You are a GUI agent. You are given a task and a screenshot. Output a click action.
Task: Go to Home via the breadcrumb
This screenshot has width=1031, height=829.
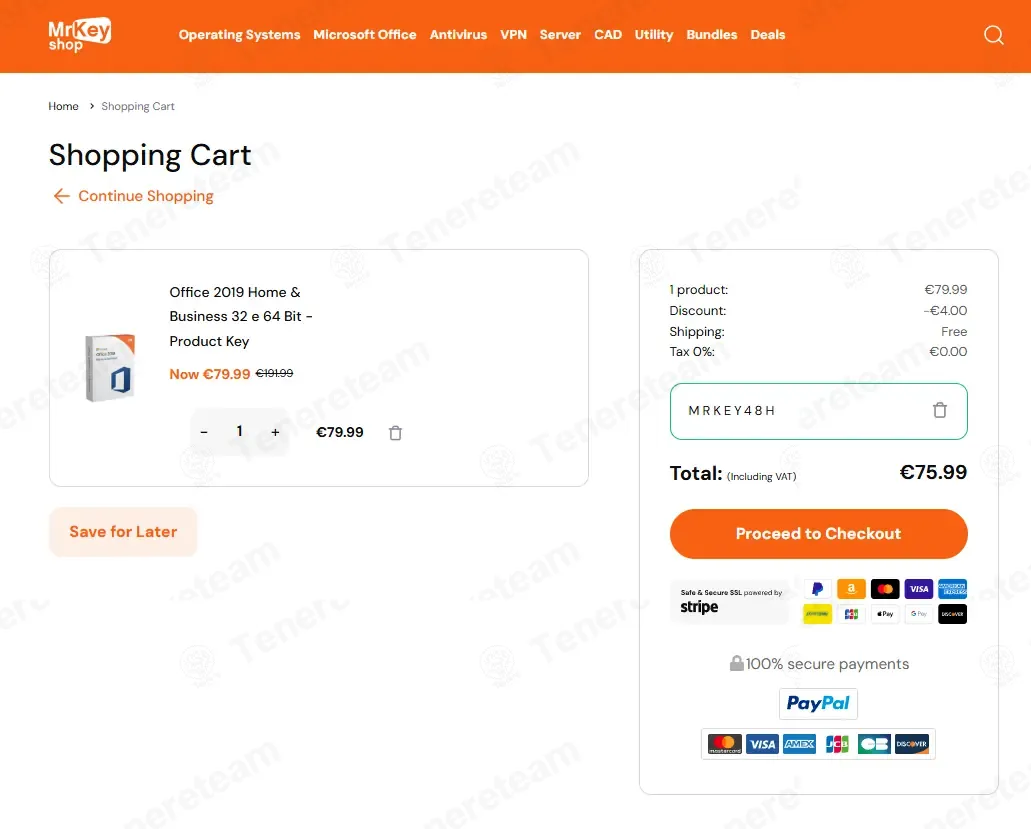click(x=63, y=107)
